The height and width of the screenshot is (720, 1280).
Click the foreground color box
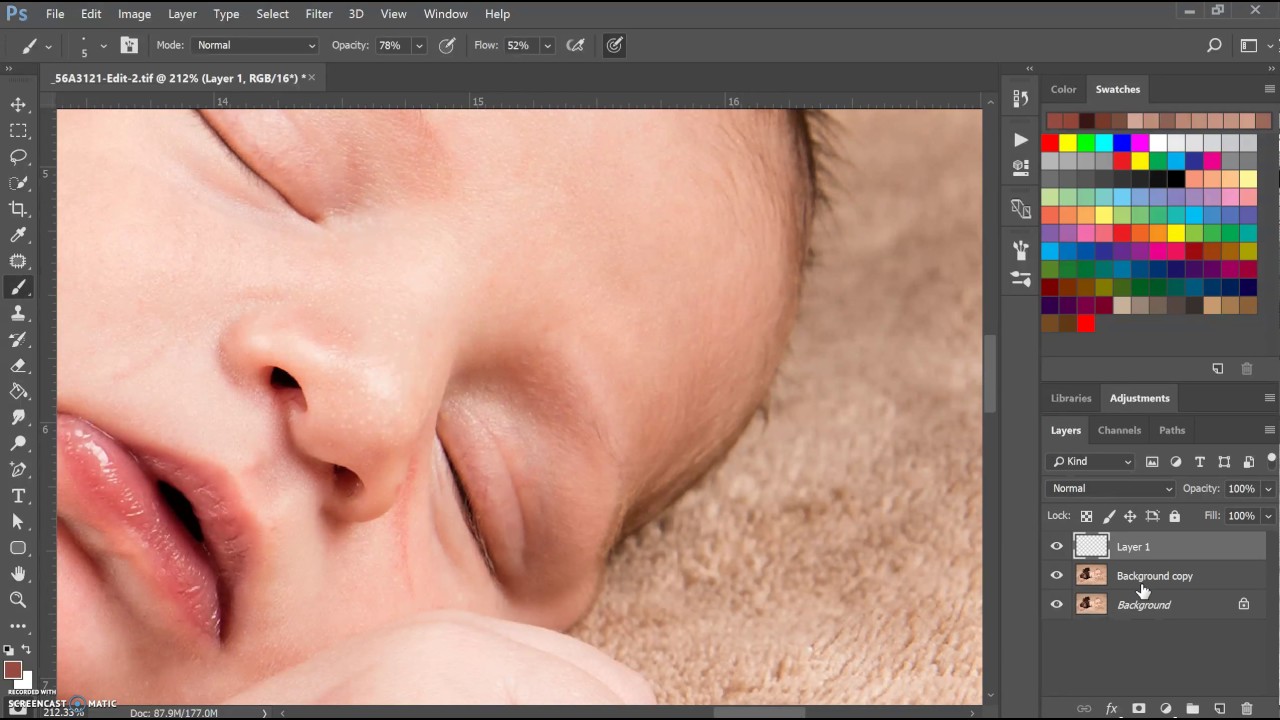click(x=12, y=671)
